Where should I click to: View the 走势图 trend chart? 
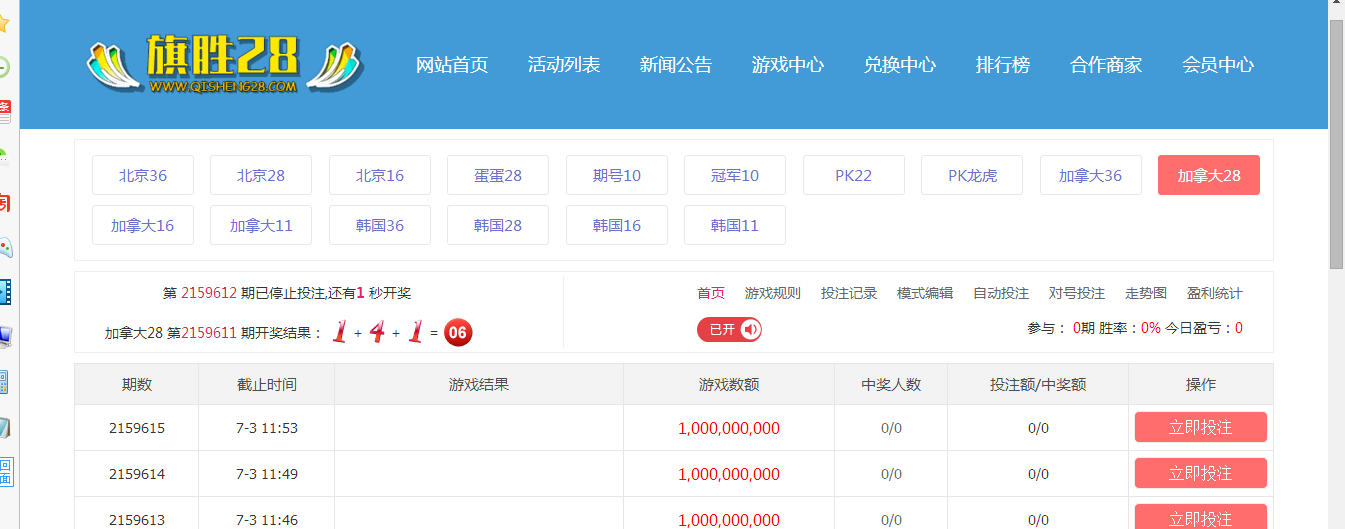click(1146, 293)
